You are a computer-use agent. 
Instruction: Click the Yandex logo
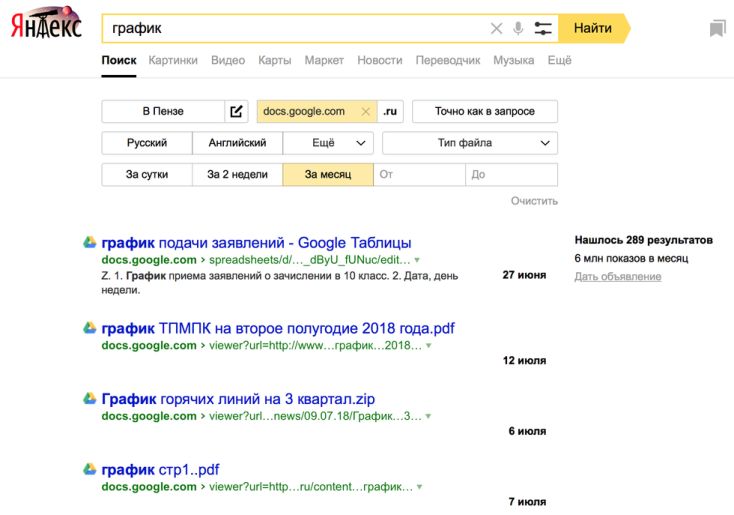pyautogui.click(x=47, y=25)
